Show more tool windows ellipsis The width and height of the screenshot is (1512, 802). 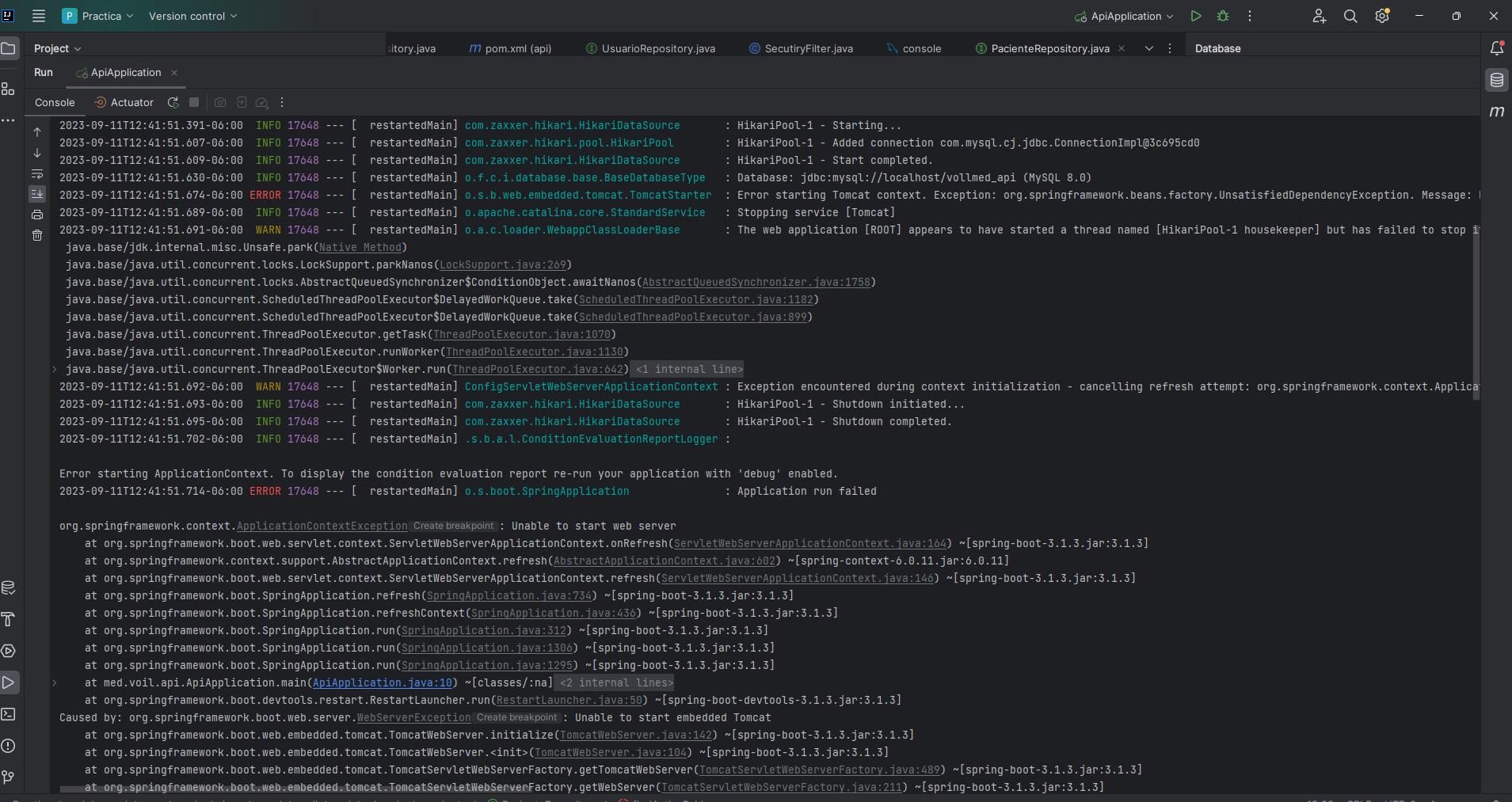coord(8,120)
